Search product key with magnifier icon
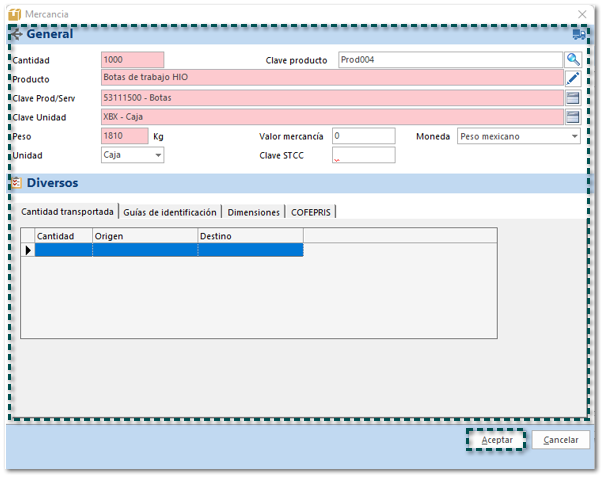 (573, 60)
